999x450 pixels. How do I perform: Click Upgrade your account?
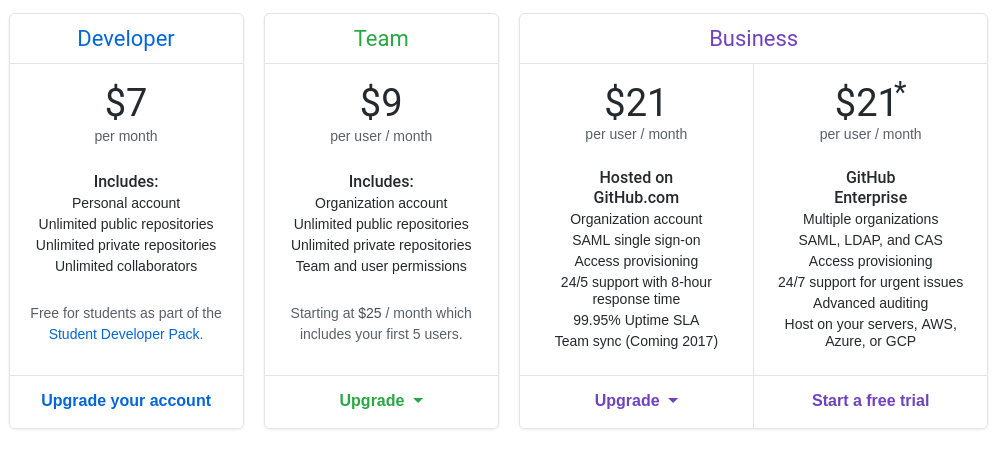126,400
